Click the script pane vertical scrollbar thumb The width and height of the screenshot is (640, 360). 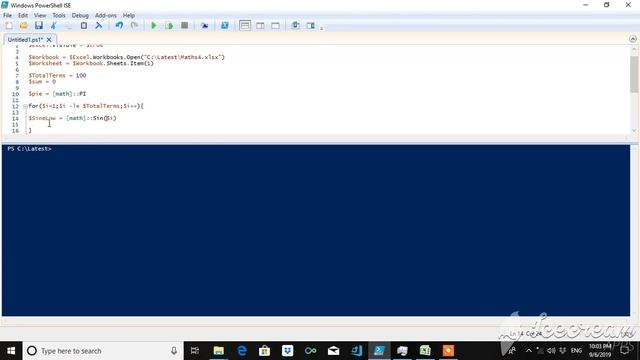tap(634, 74)
